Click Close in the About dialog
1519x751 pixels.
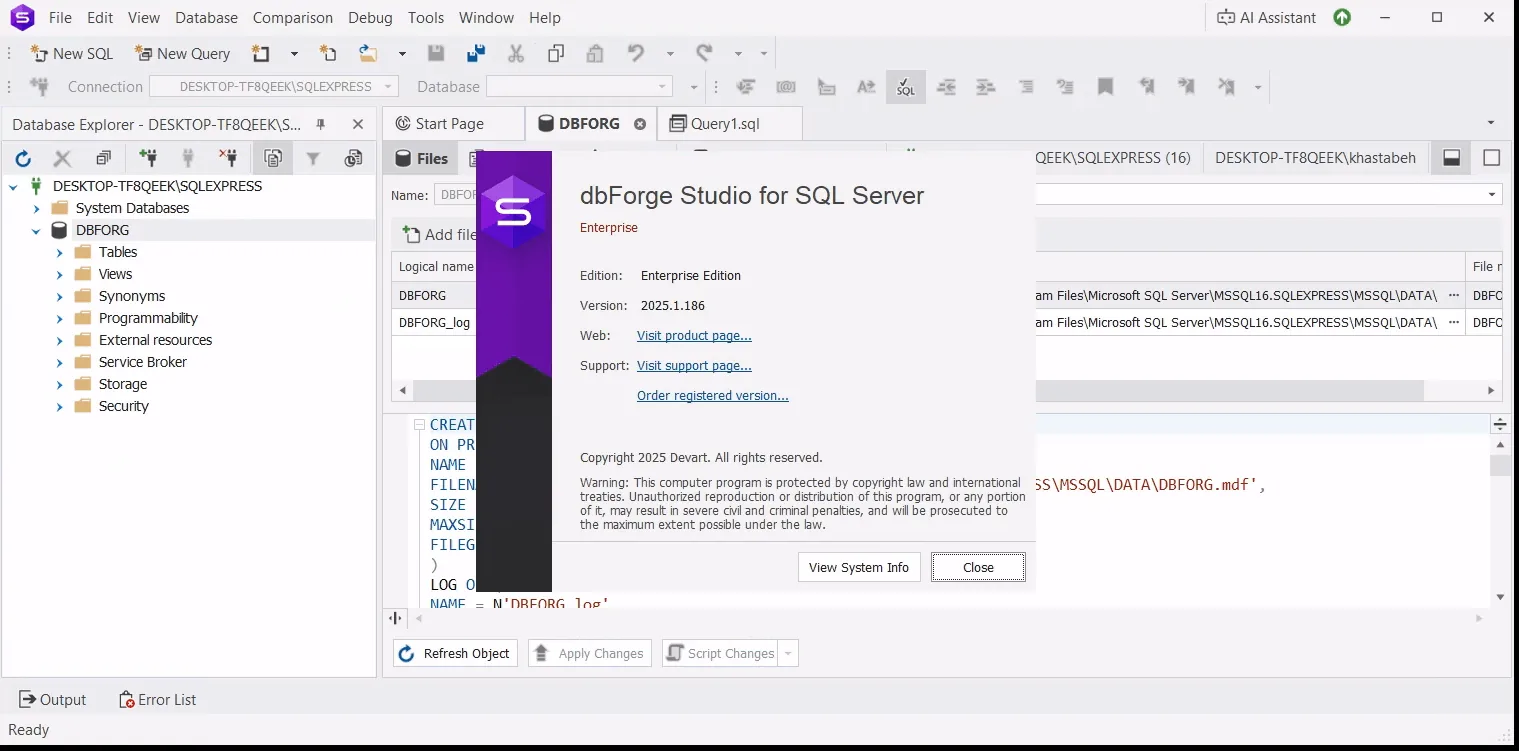(x=978, y=567)
